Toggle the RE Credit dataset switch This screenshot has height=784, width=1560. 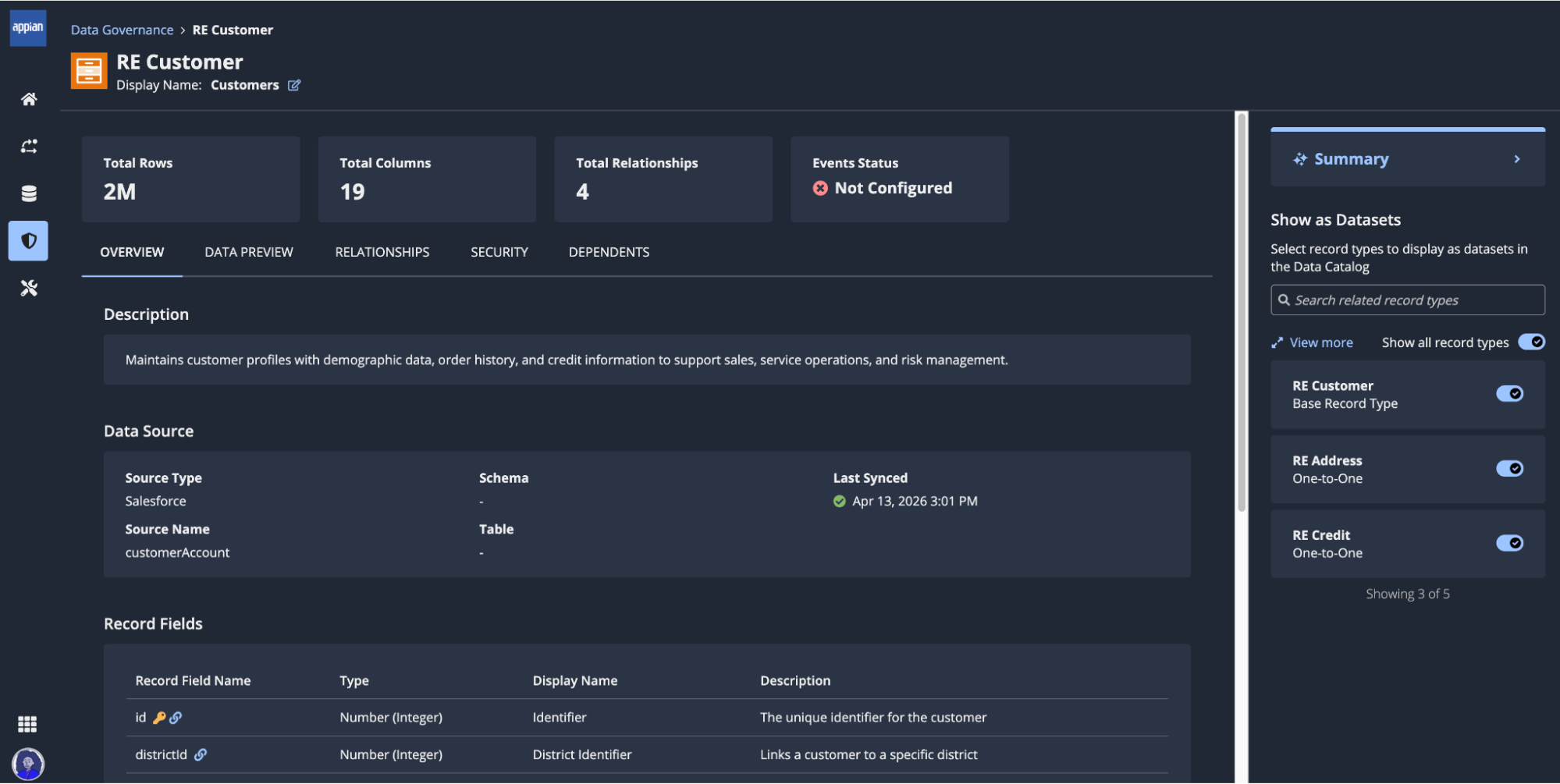point(1509,543)
